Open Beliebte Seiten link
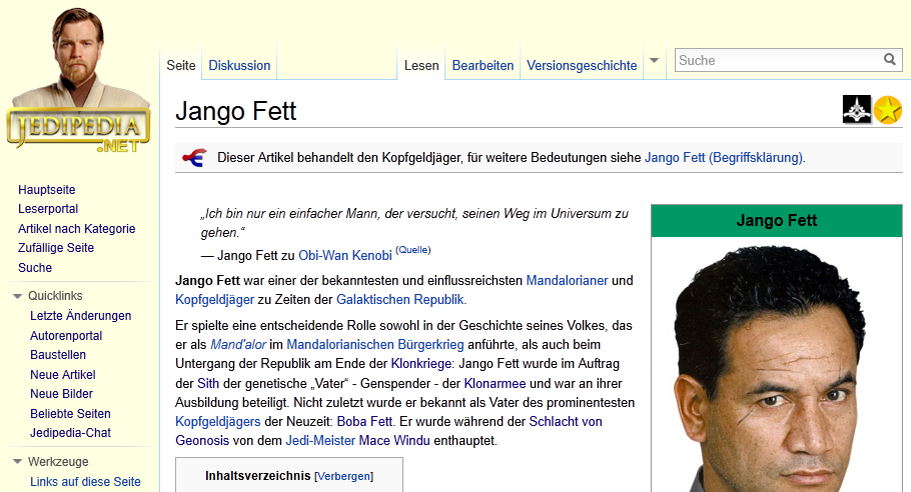 click(x=70, y=414)
